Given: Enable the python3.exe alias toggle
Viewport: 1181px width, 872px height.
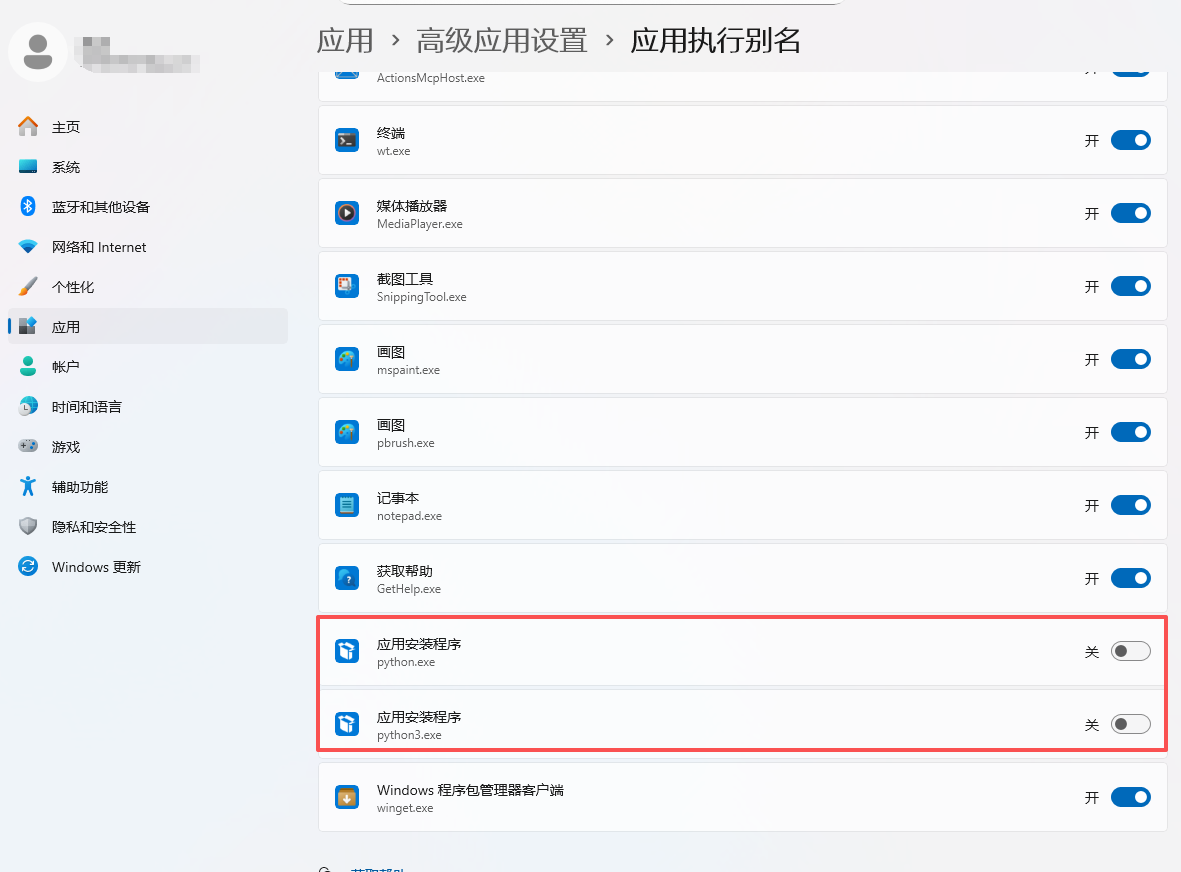Looking at the screenshot, I should 1130,724.
